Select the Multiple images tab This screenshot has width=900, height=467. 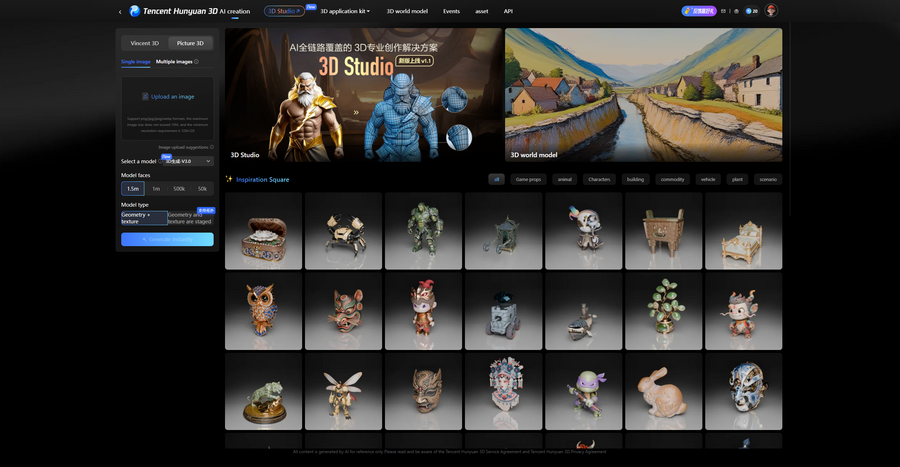click(174, 62)
